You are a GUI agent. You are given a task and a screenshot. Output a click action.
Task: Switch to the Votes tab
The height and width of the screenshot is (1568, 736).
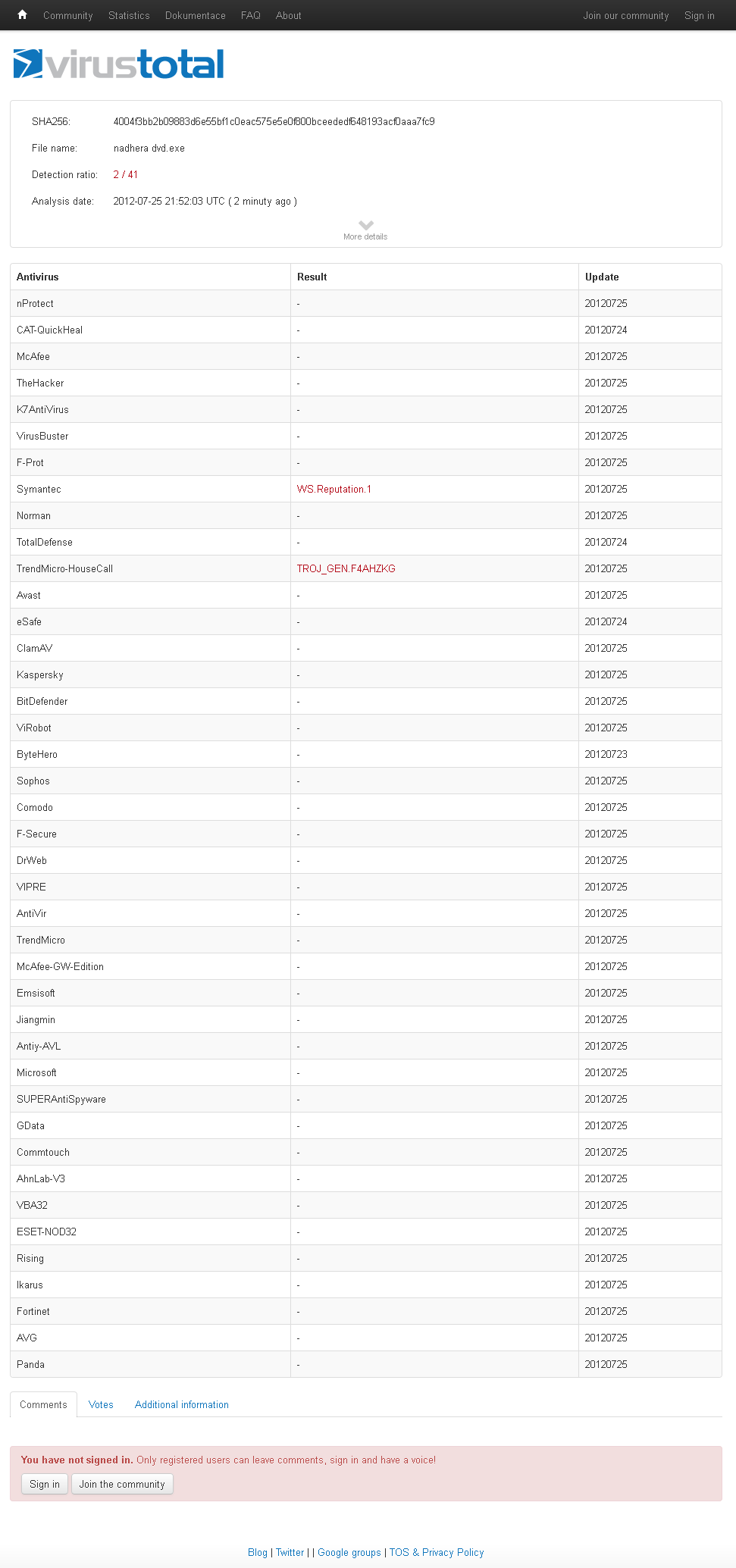101,1404
